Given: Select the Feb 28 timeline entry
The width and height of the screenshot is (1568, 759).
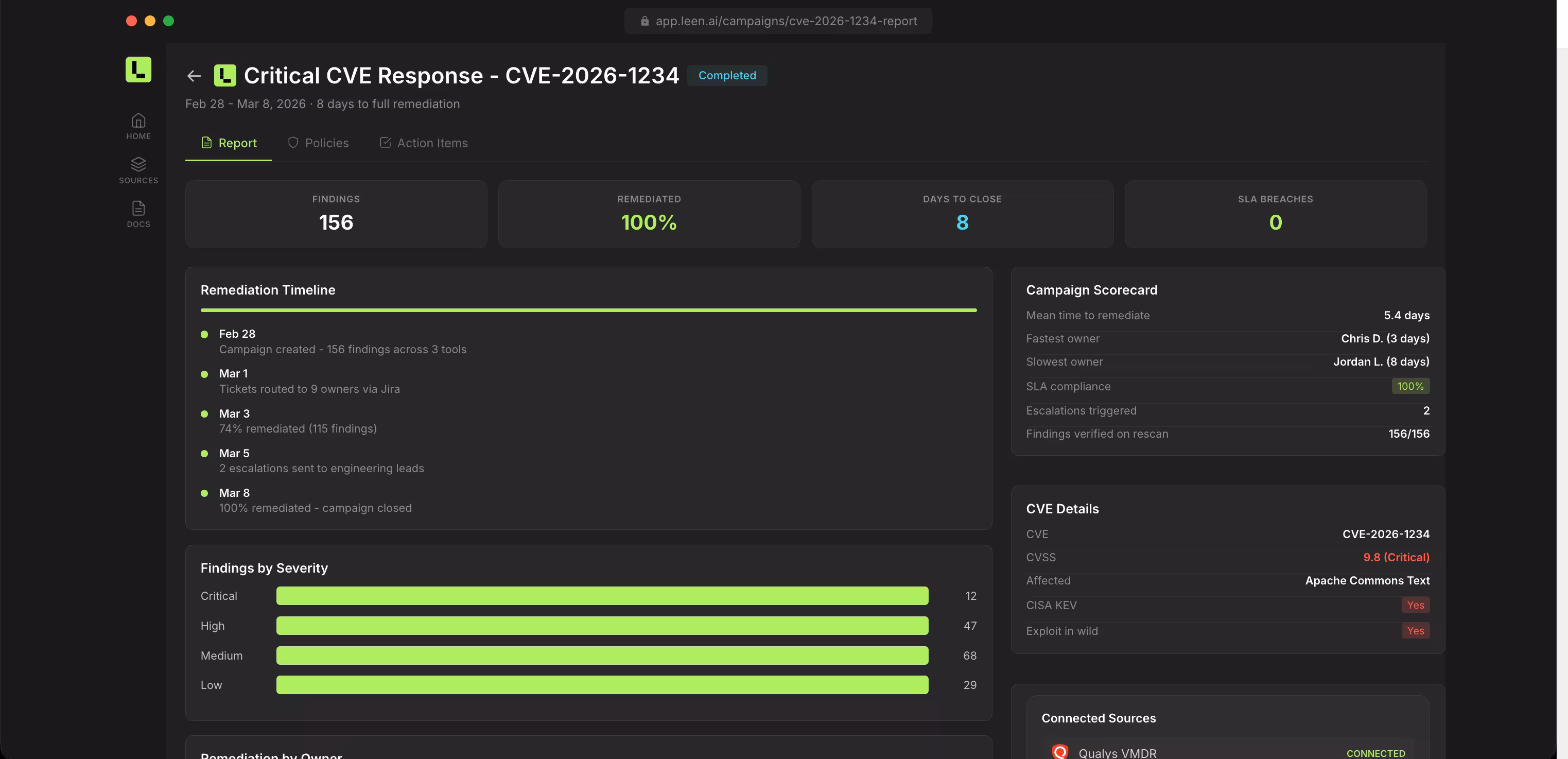Looking at the screenshot, I should pos(237,334).
